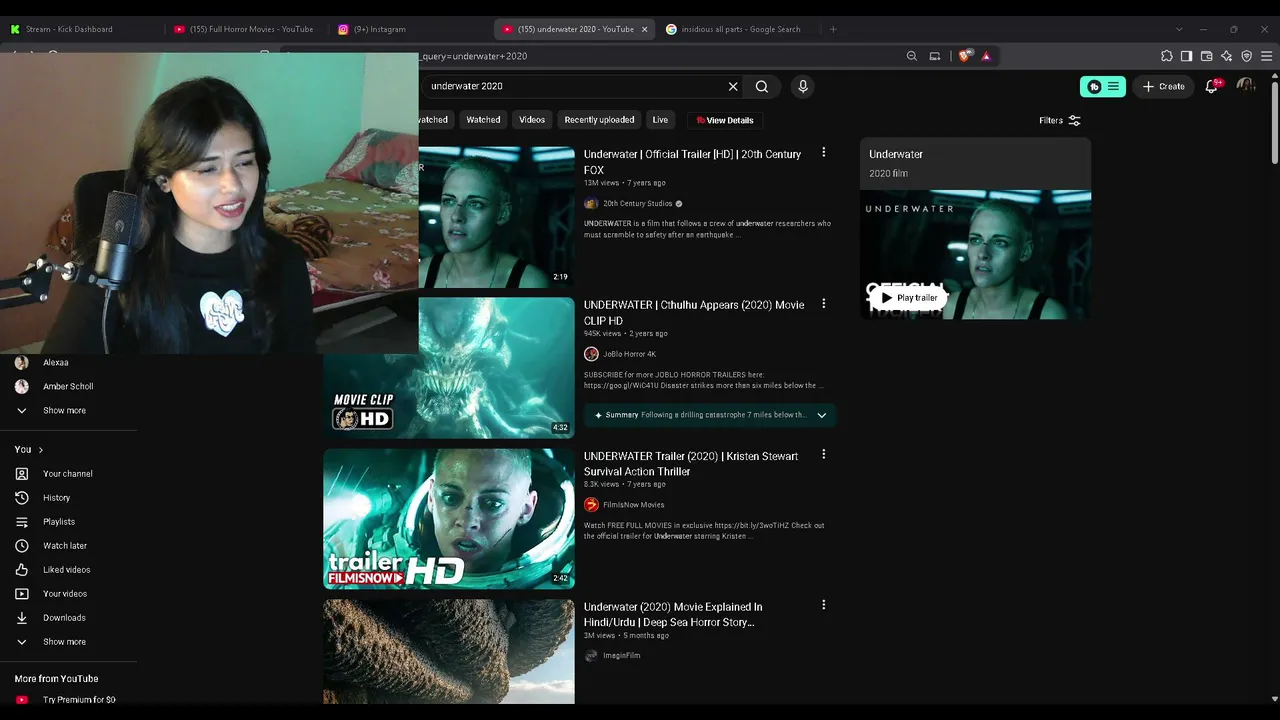The height and width of the screenshot is (720, 1280).
Task: Open Brave Shields lion icon
Action: (x=964, y=56)
